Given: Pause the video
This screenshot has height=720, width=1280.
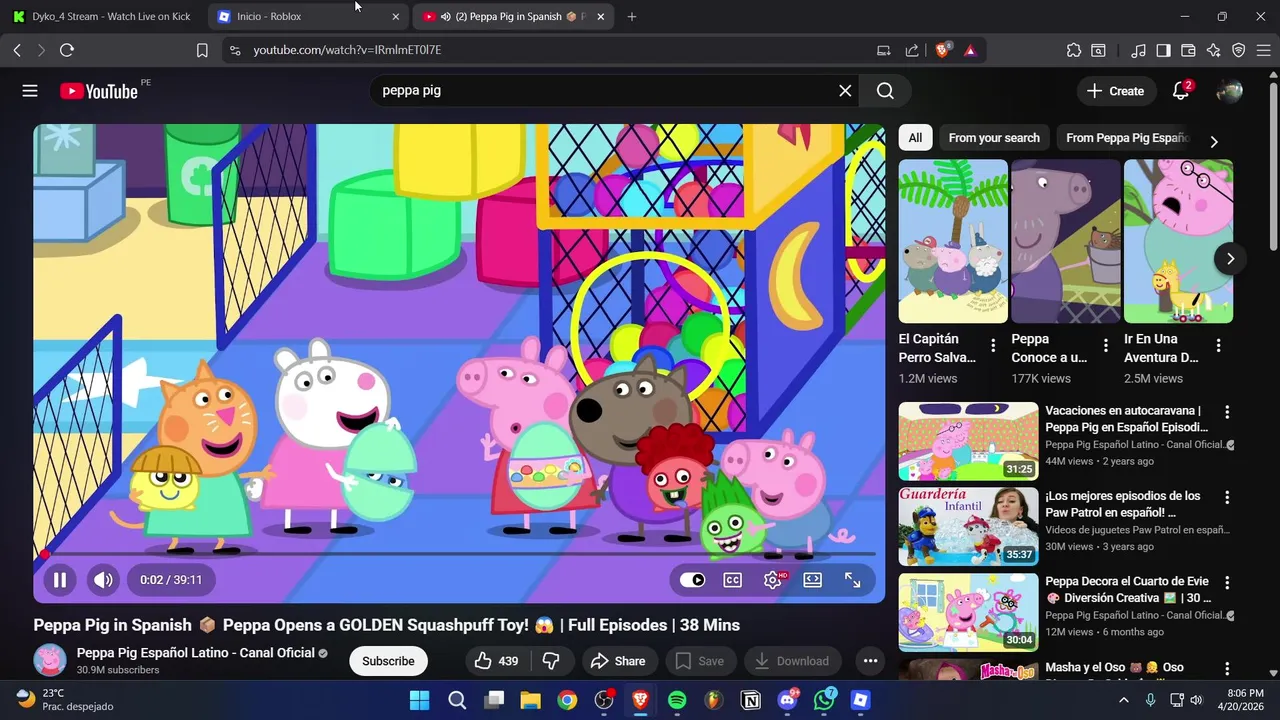Looking at the screenshot, I should coord(60,580).
